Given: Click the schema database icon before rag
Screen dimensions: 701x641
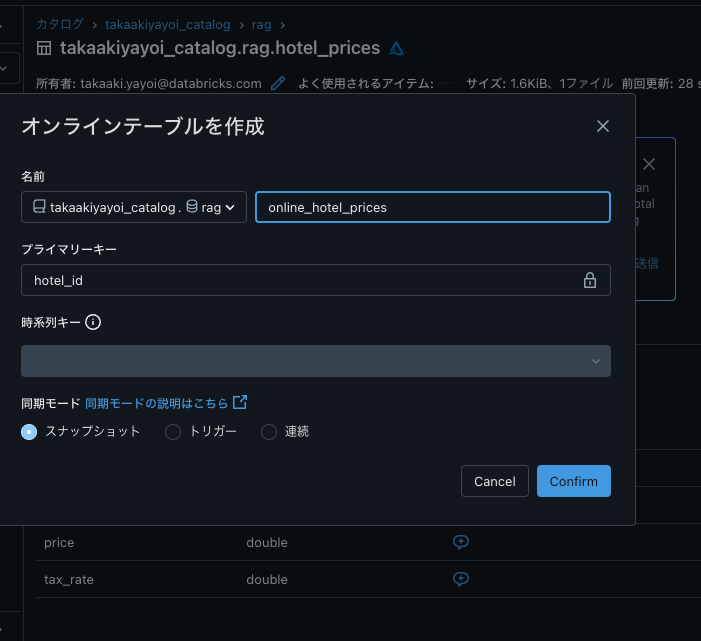Looking at the screenshot, I should (x=192, y=206).
